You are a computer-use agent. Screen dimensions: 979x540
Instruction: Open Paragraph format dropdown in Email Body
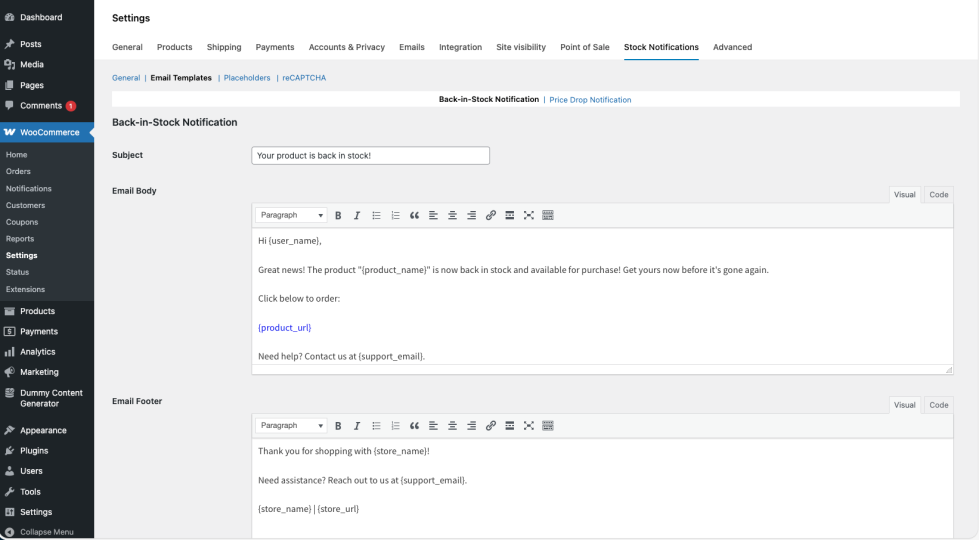[x=291, y=215]
